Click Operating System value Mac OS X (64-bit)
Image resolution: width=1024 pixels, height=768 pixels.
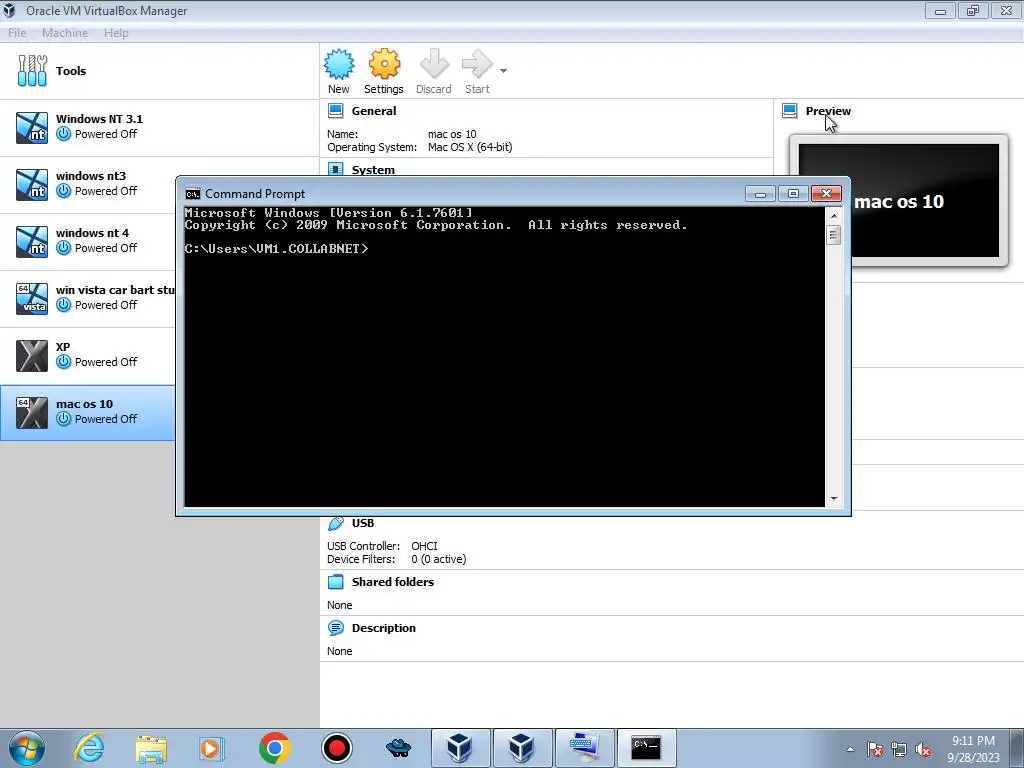[x=470, y=147]
